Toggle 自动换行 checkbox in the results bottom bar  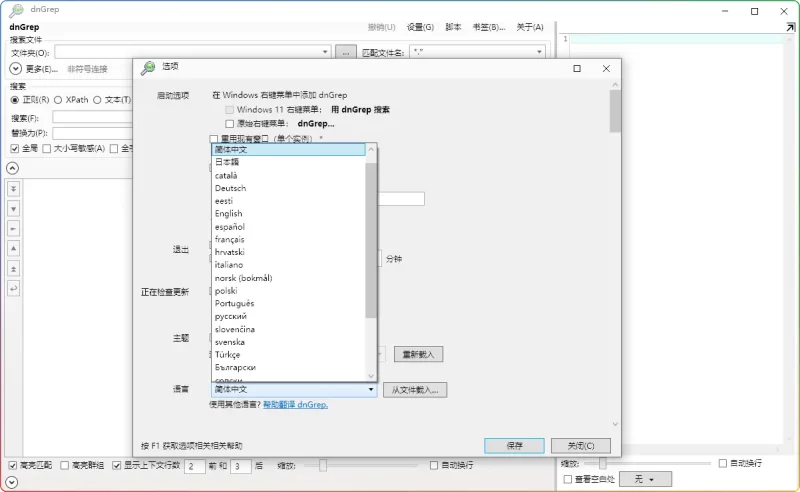click(434, 465)
